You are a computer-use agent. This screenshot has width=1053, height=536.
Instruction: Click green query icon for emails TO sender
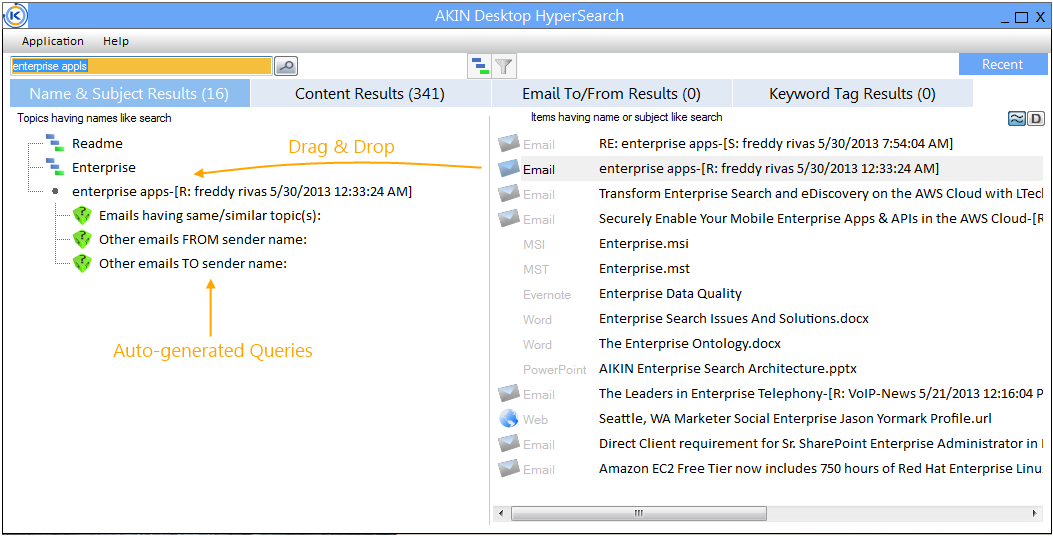tap(82, 263)
